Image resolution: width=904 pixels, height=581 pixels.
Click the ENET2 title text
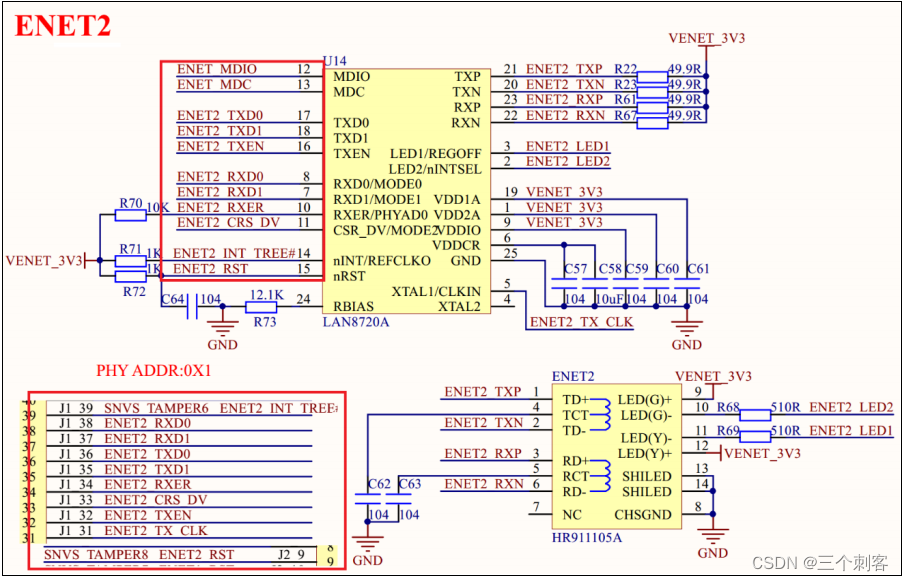pyautogui.click(x=62, y=26)
